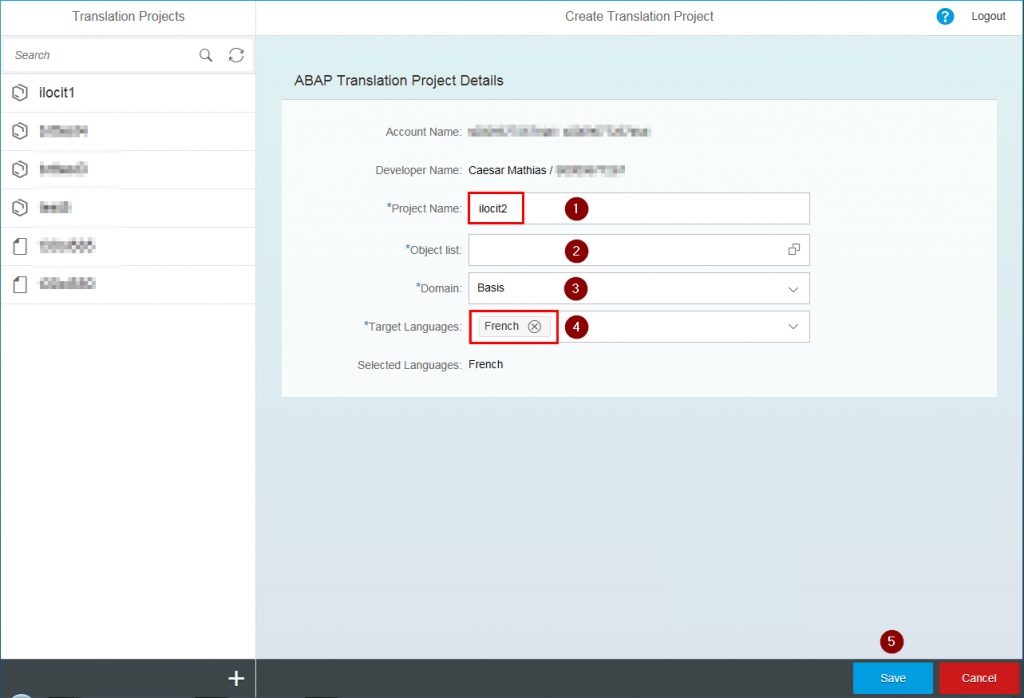Screen dimensions: 1024x698
Task: Open the Domain chevron arrow
Action: [793, 288]
